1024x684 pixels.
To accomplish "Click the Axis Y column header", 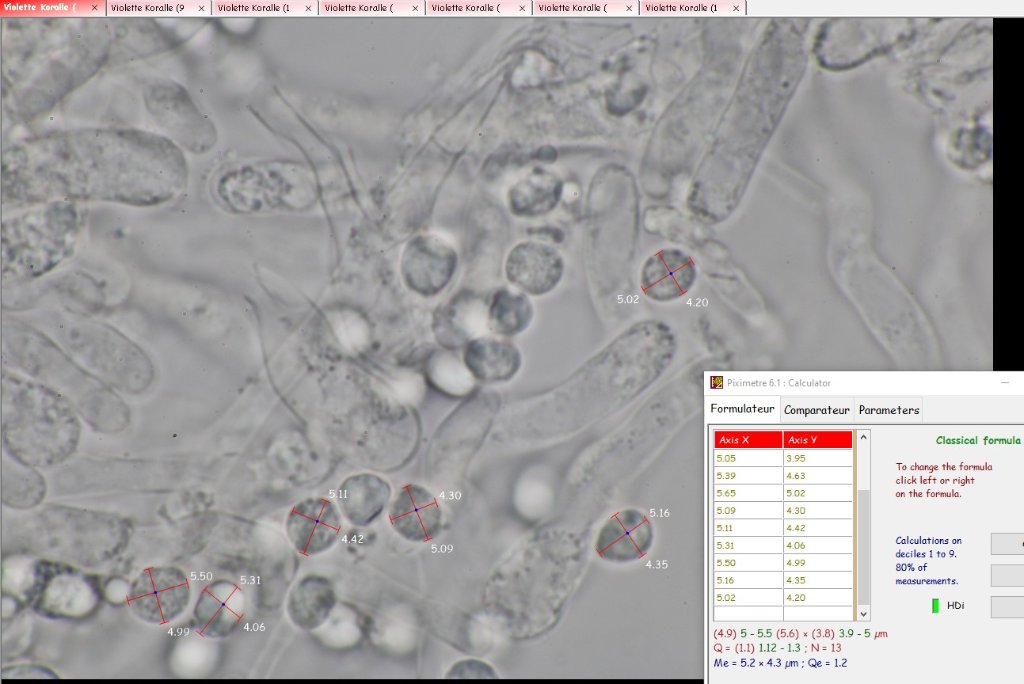I will 817,440.
